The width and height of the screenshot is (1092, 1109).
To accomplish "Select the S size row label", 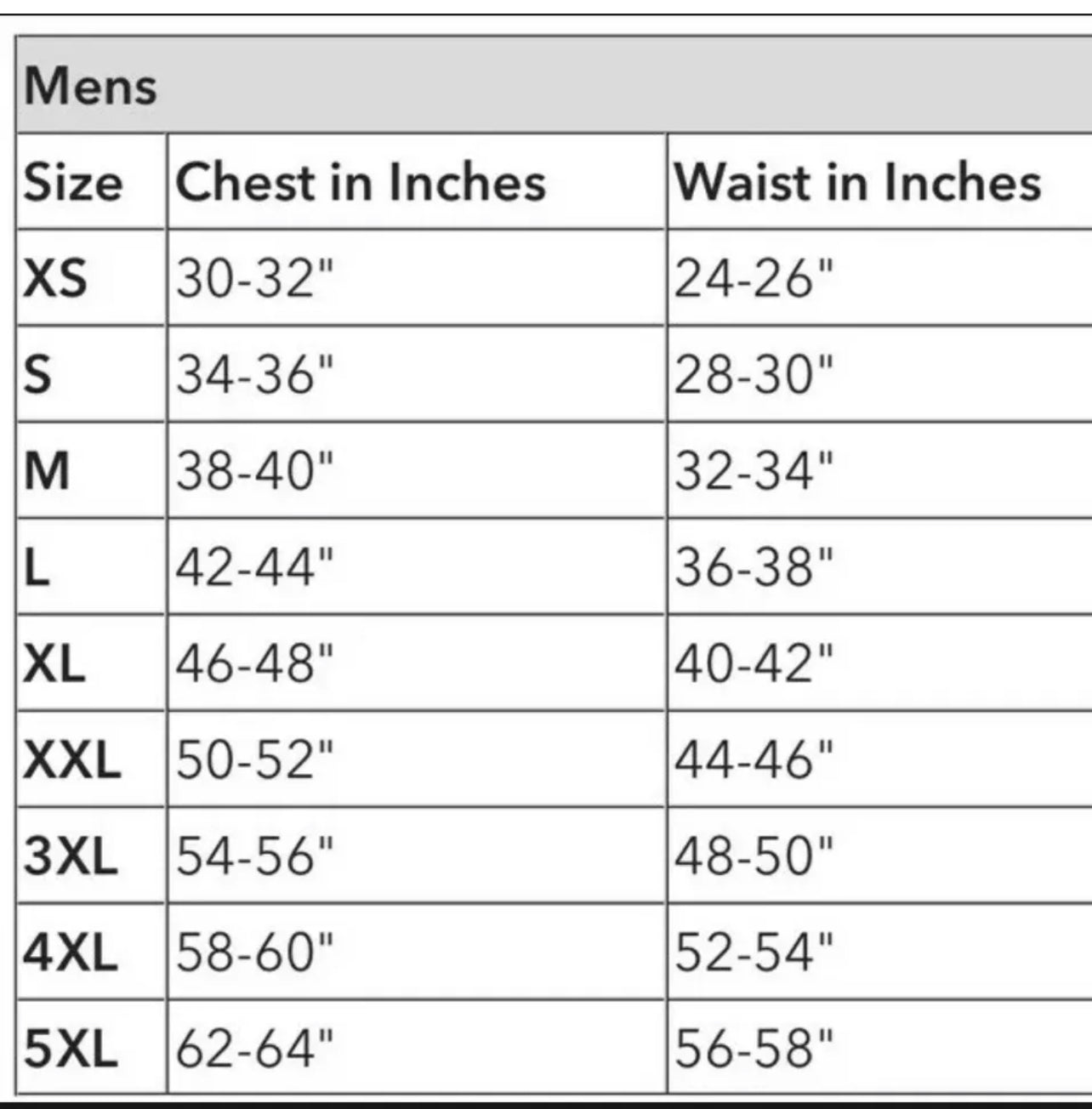I will [38, 374].
